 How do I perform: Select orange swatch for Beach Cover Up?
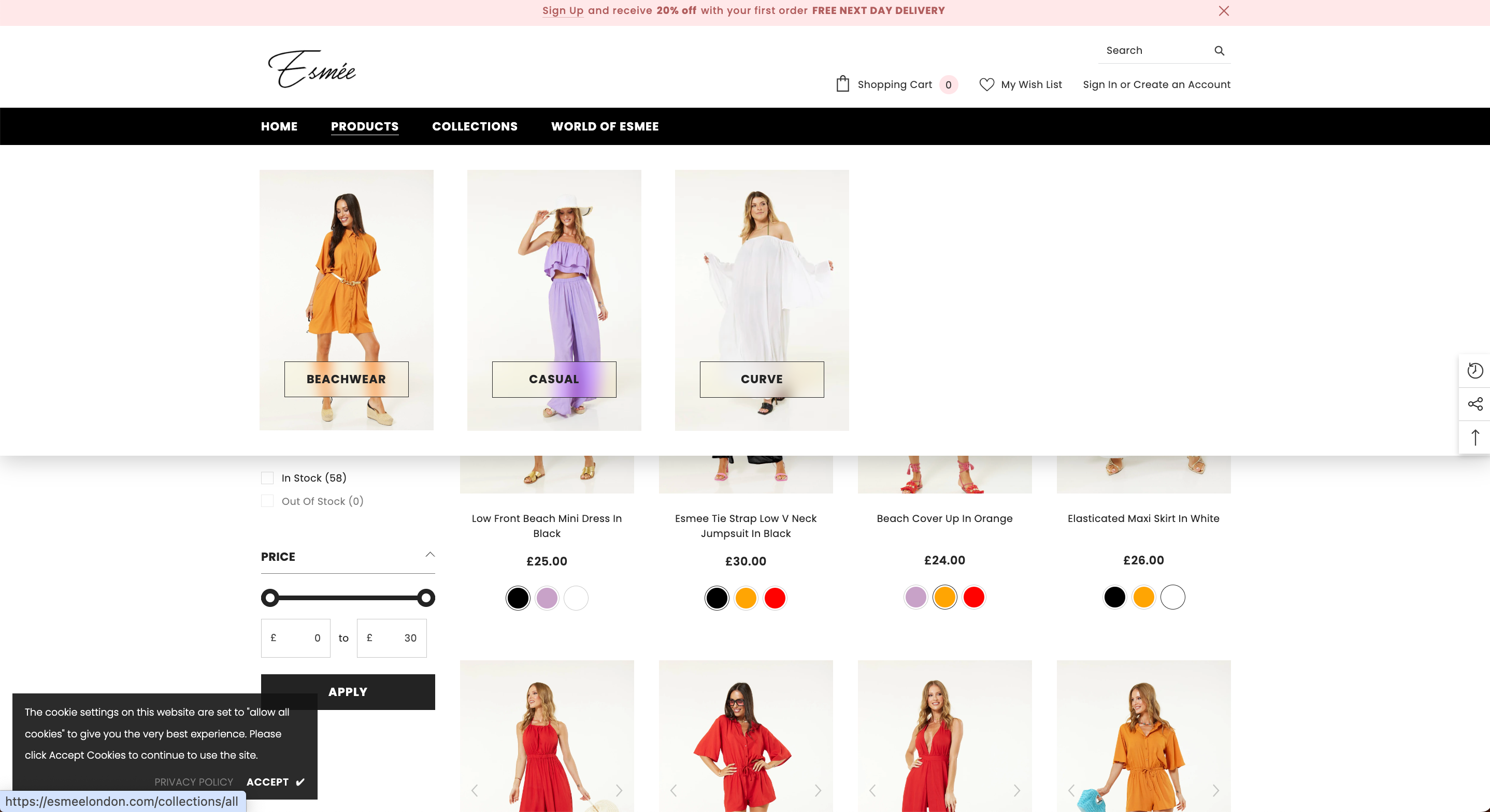[944, 597]
